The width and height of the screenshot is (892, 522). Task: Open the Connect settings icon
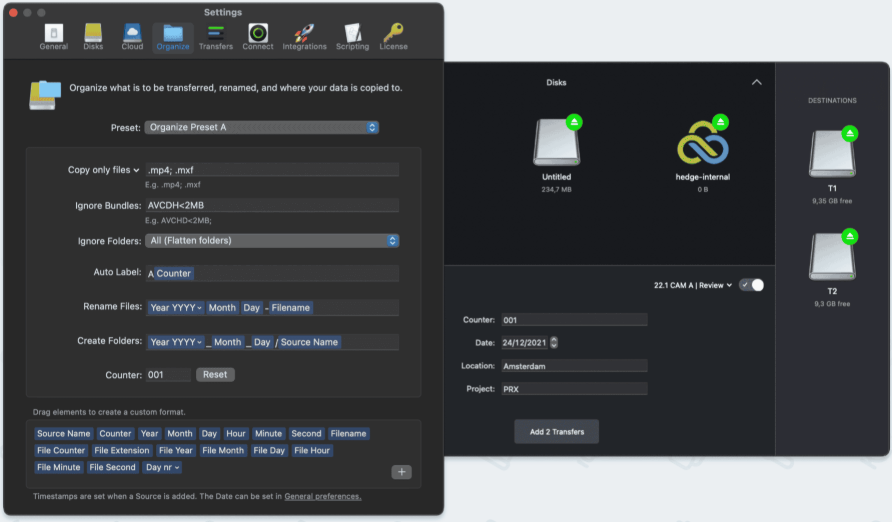[x=258, y=33]
